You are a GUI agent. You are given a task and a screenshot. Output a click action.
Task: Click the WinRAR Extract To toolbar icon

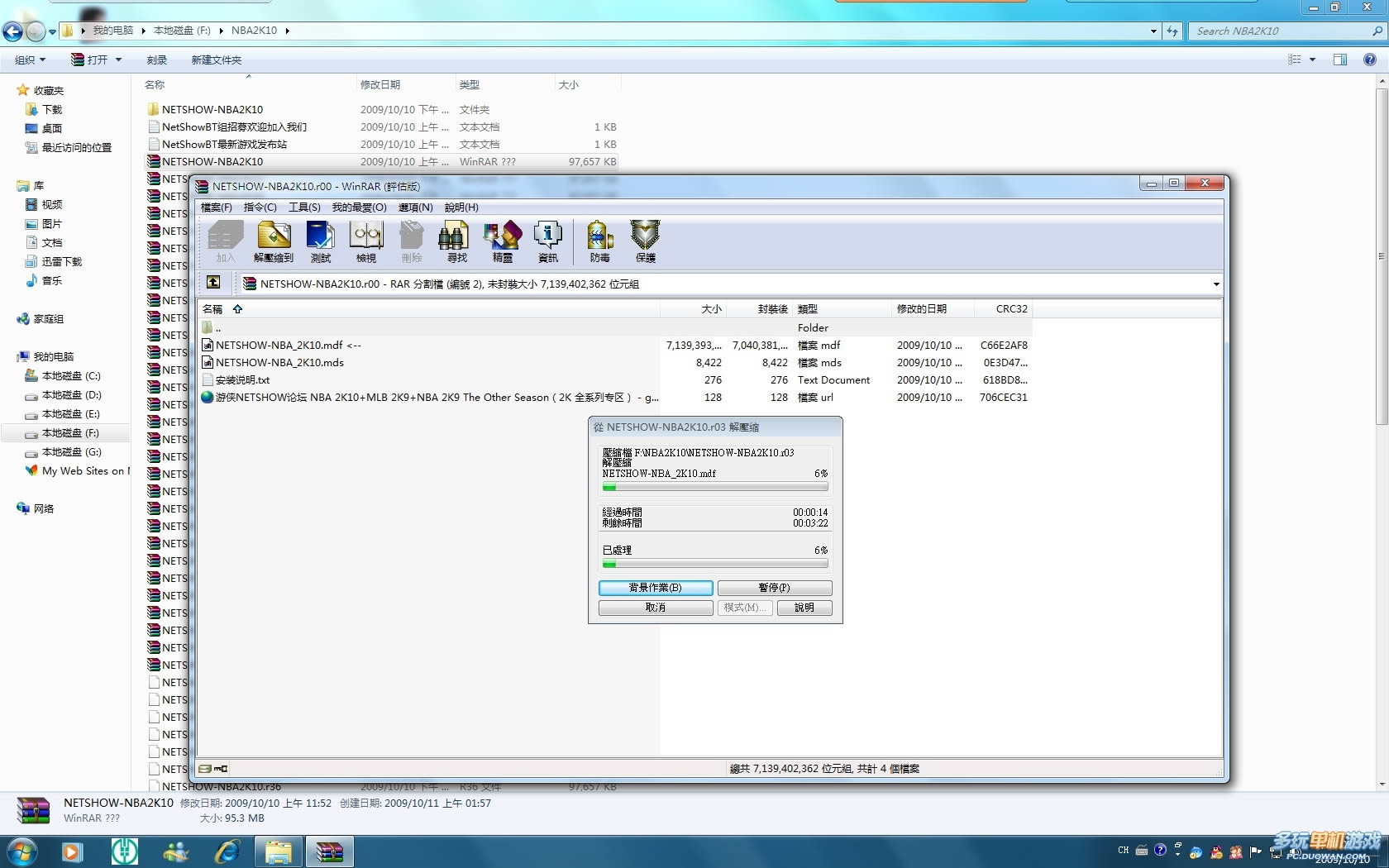click(274, 241)
